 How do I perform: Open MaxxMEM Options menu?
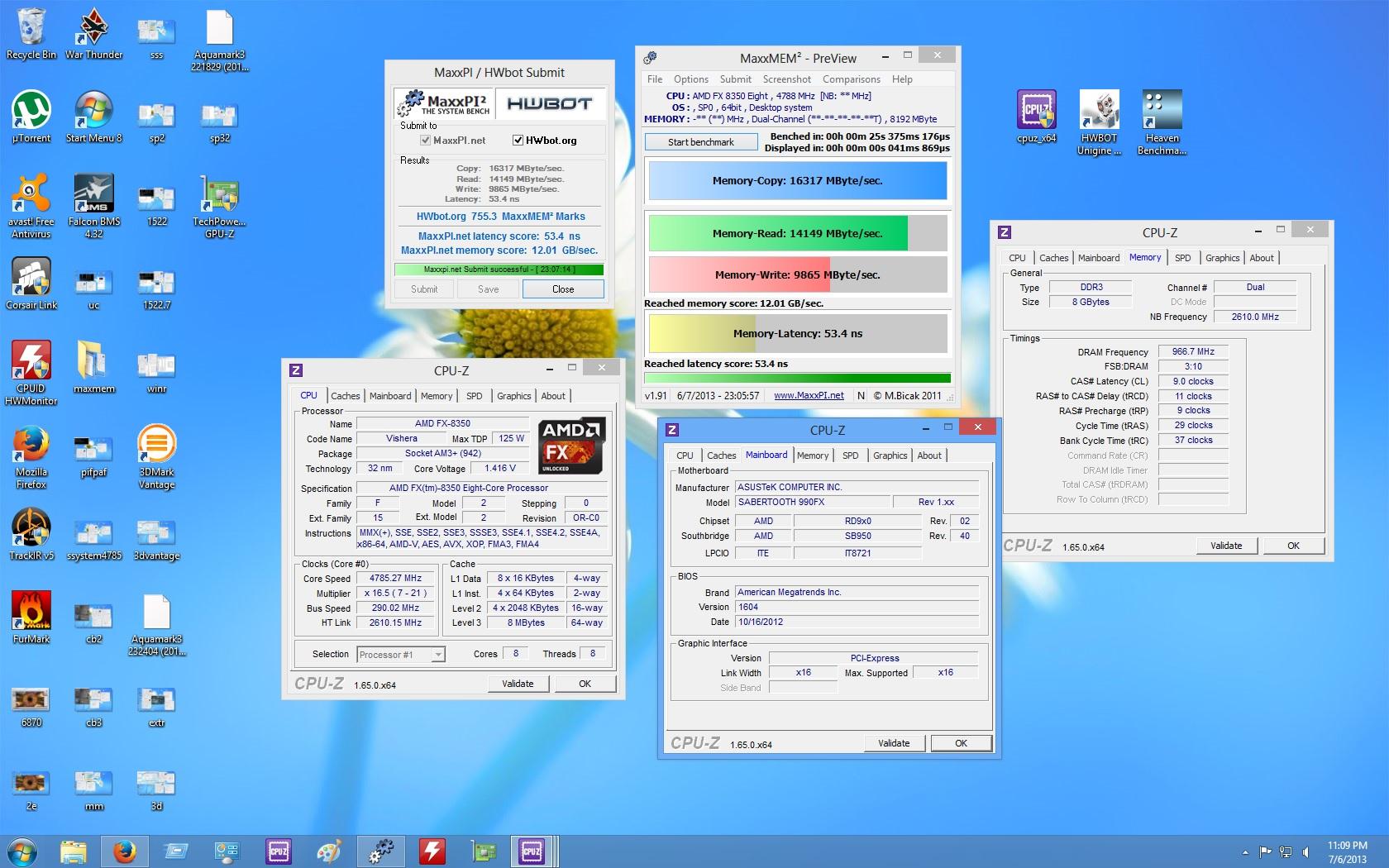[x=691, y=79]
